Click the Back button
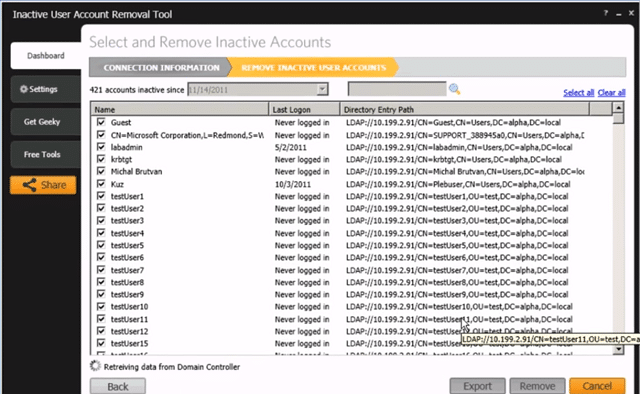This screenshot has width=640, height=394. tap(118, 386)
